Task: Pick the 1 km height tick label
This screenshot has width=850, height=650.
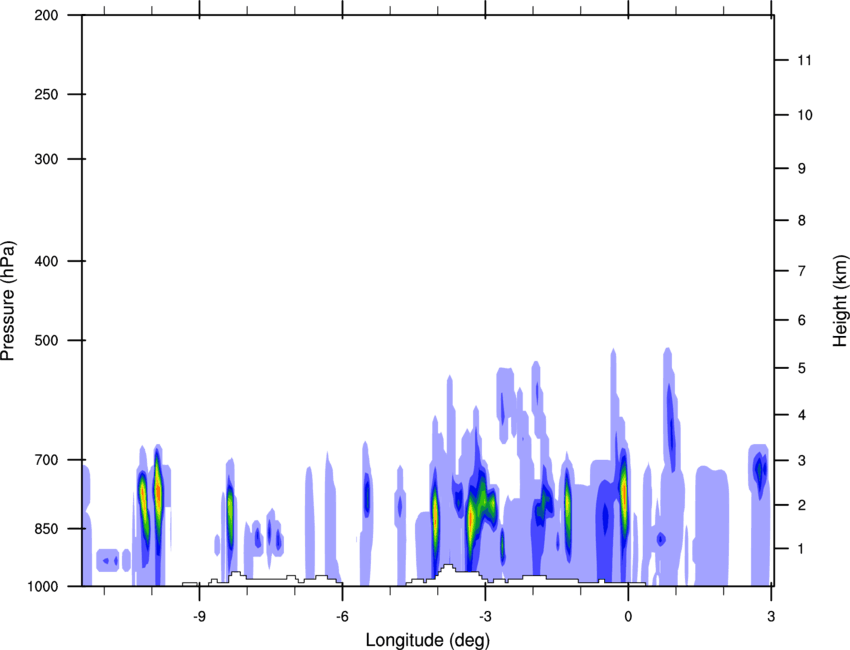Action: 802,549
